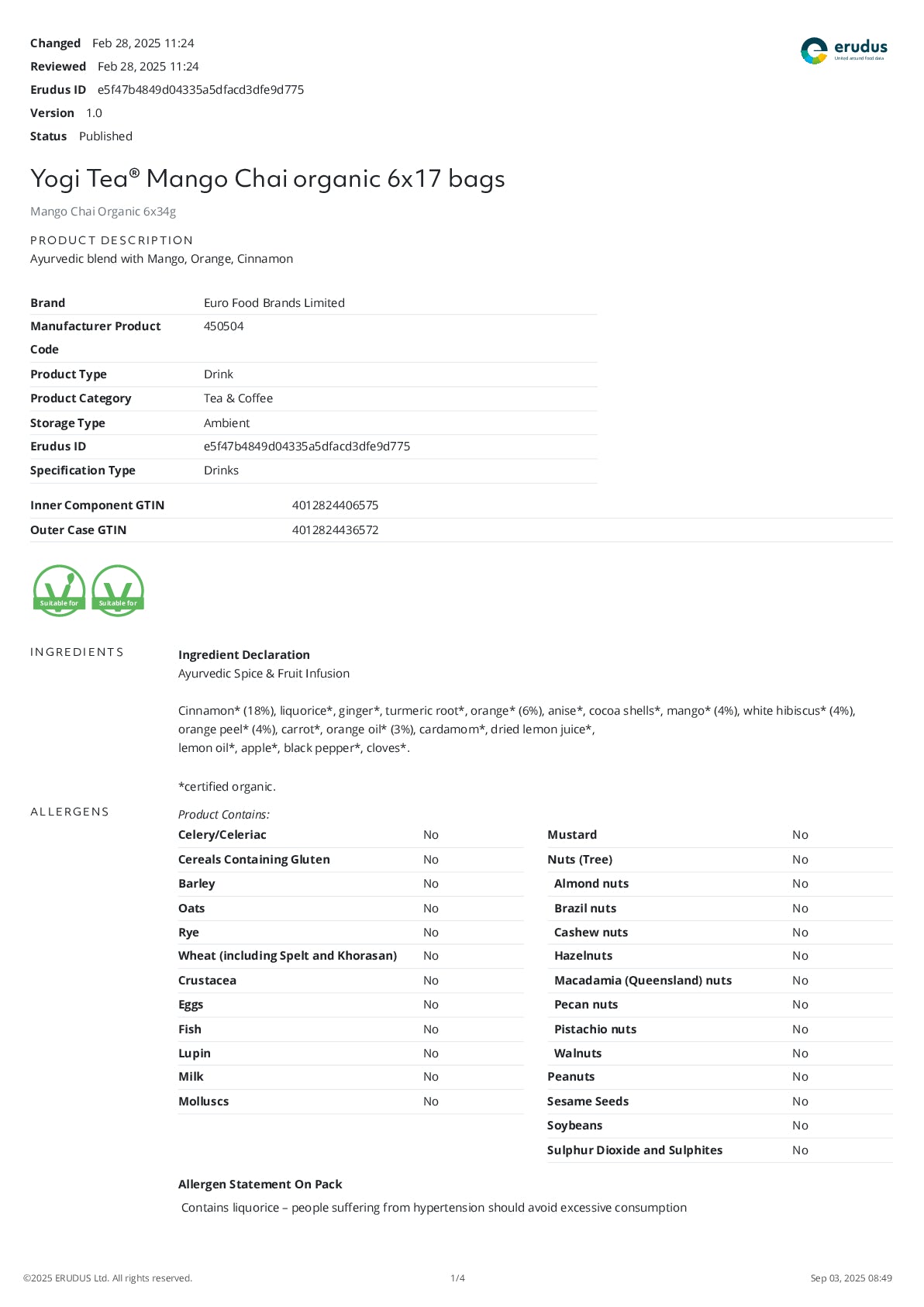Click the Erudus ID value beside Version
924x1307 pixels.
(x=200, y=90)
